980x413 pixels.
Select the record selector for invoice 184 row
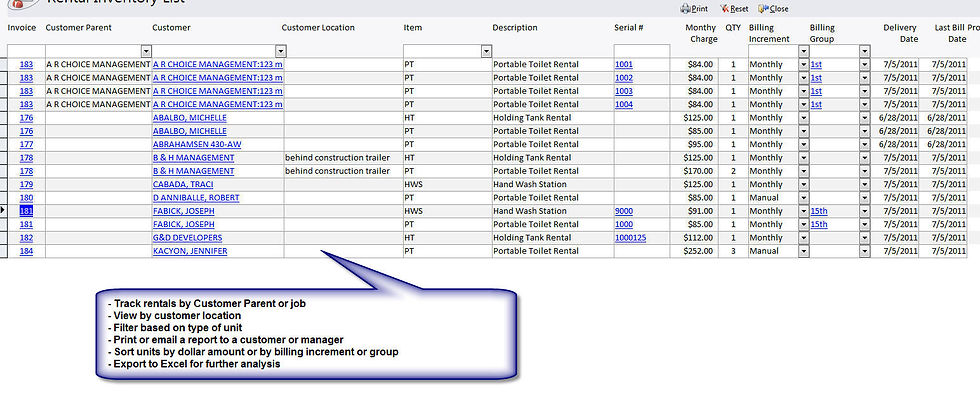[x=3, y=251]
